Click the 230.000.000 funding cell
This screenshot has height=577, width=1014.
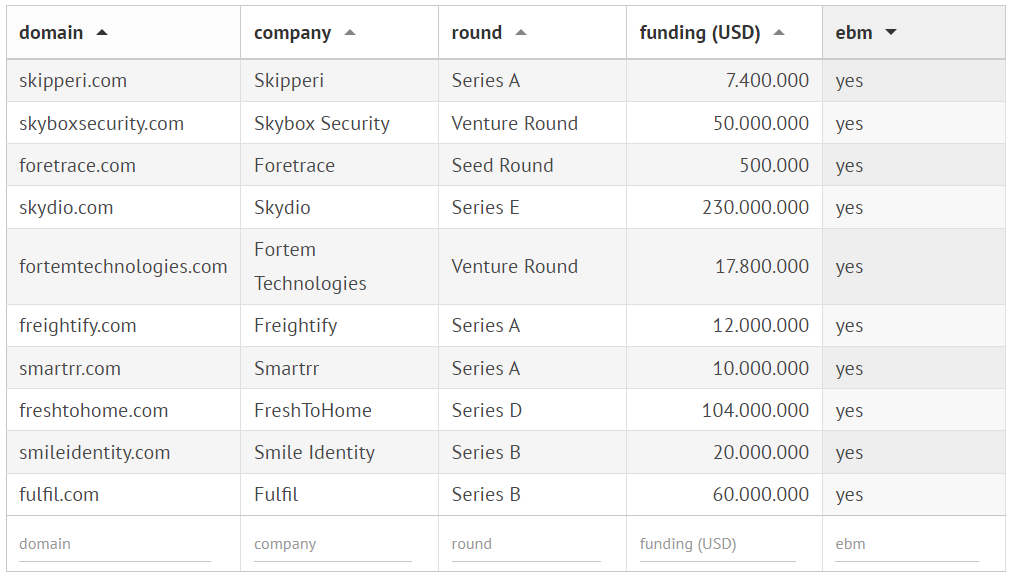click(x=755, y=208)
